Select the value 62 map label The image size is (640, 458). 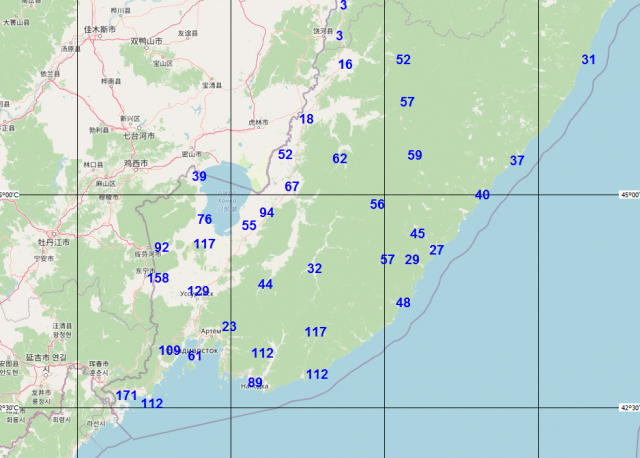point(340,159)
